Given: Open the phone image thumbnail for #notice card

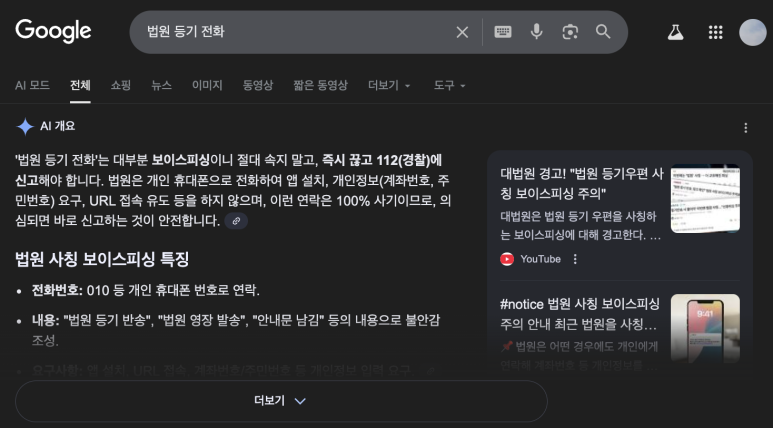Looking at the screenshot, I should [x=705, y=328].
